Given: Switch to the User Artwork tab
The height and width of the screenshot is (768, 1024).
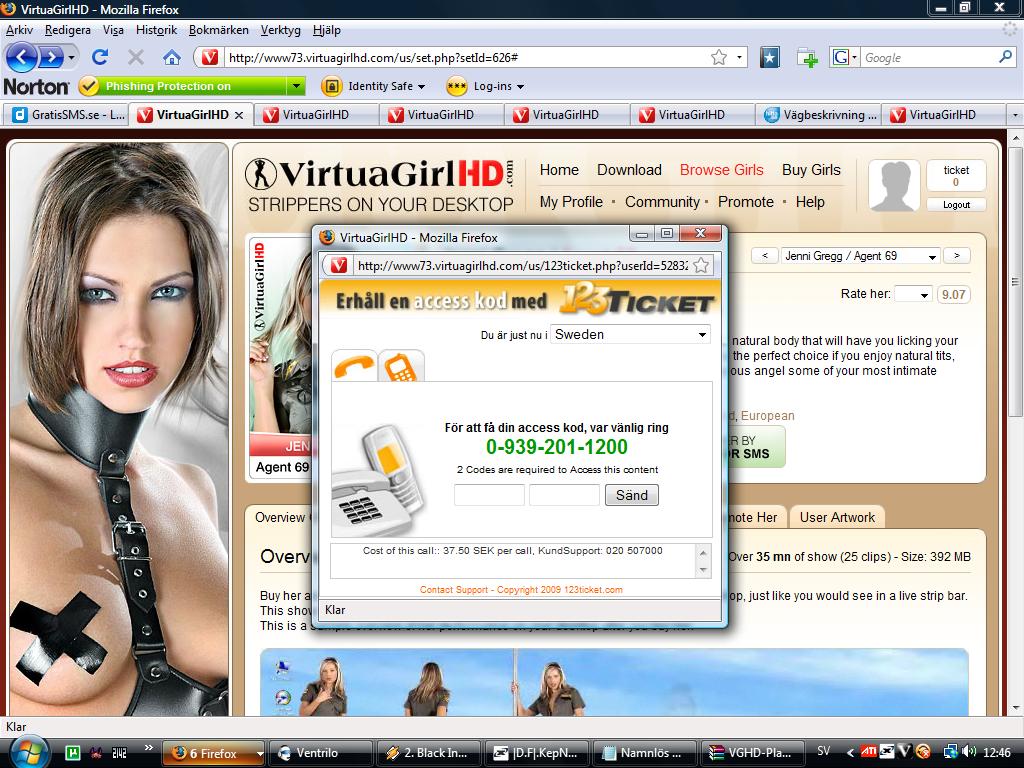Looking at the screenshot, I should click(837, 517).
